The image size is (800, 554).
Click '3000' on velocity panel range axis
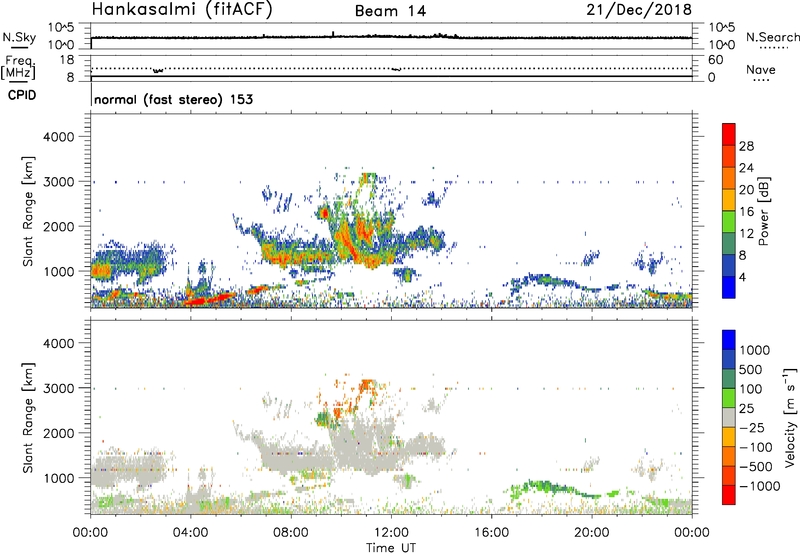pyautogui.click(x=58, y=388)
